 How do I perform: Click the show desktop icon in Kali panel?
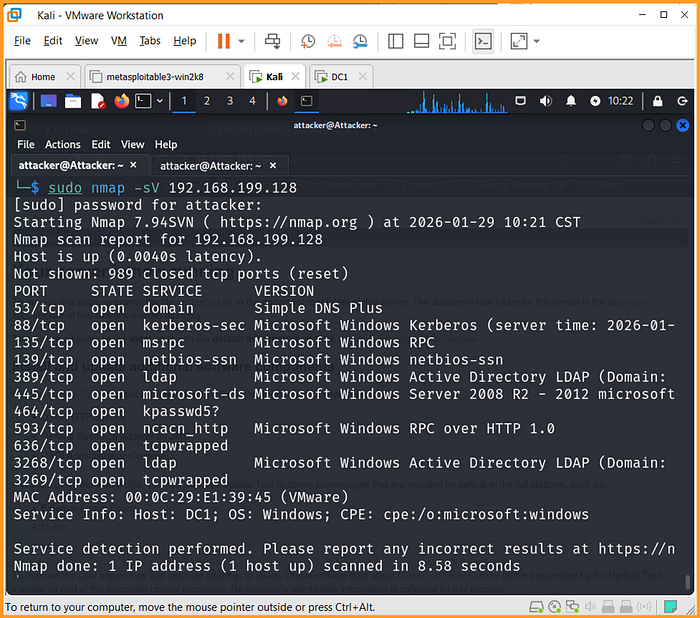tap(49, 101)
